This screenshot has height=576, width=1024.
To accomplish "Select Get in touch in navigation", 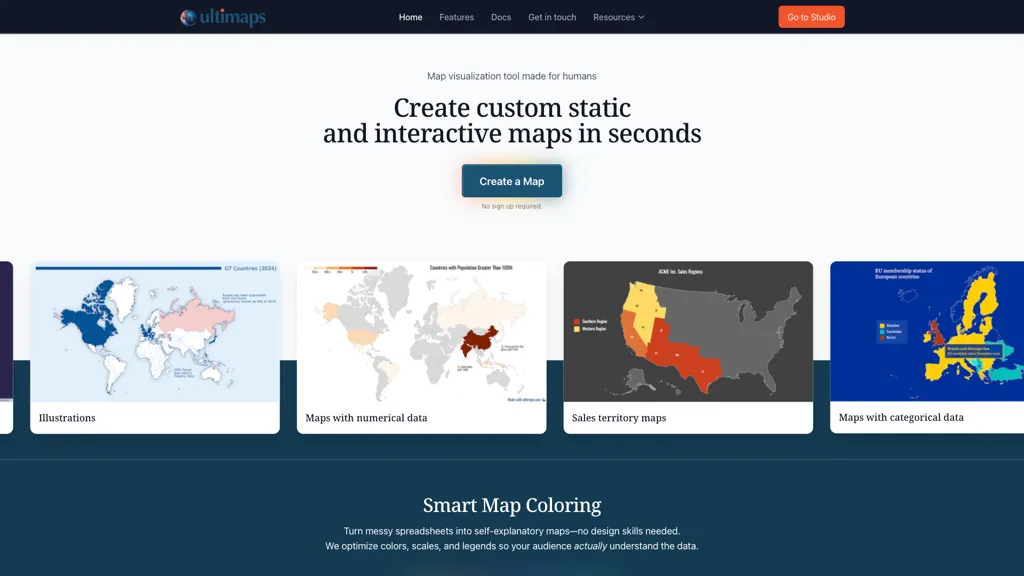I will (552, 17).
